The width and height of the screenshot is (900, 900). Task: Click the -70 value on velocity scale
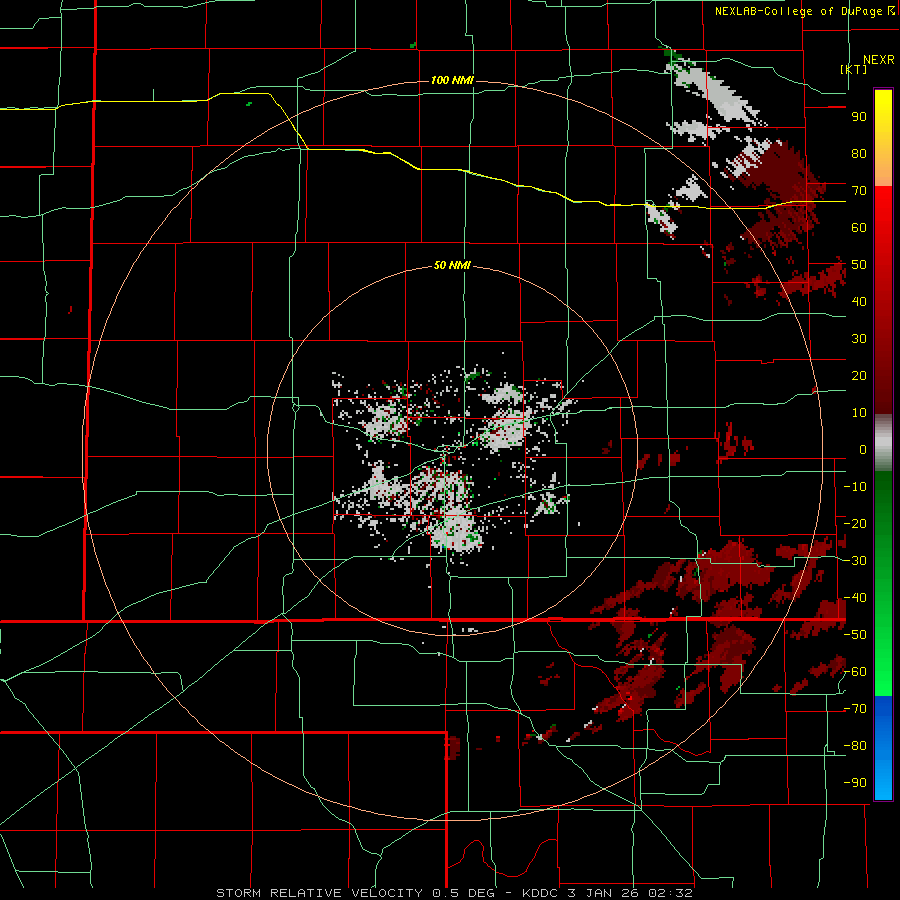[855, 709]
